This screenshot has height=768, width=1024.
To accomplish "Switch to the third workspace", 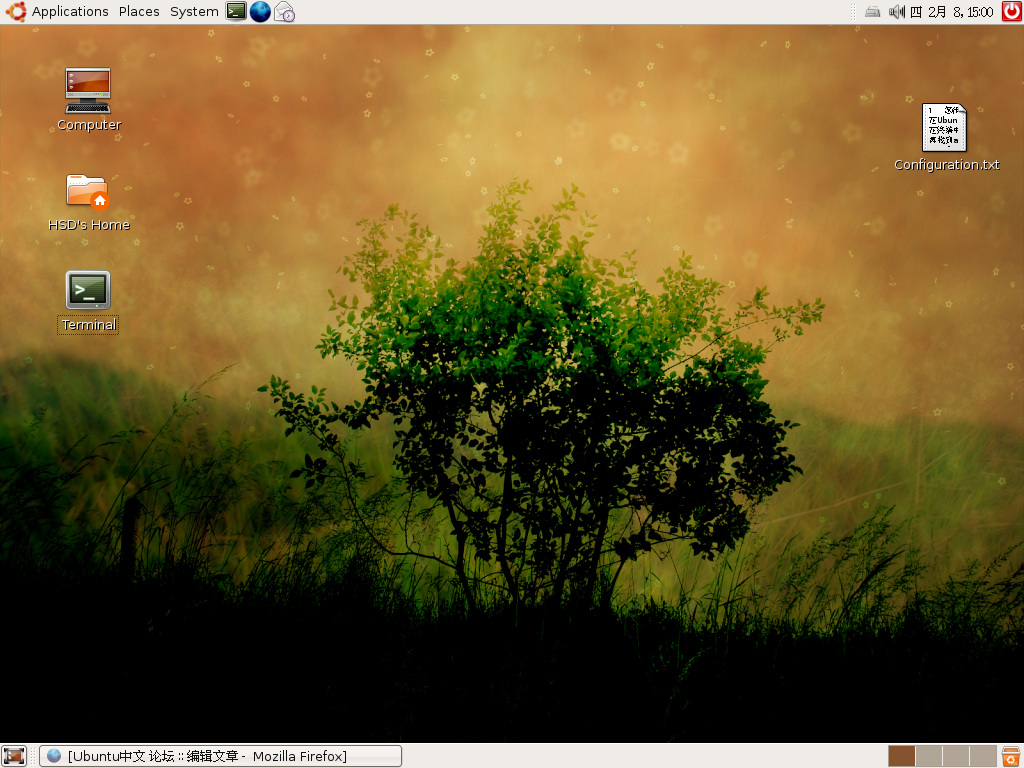I will tap(955, 756).
